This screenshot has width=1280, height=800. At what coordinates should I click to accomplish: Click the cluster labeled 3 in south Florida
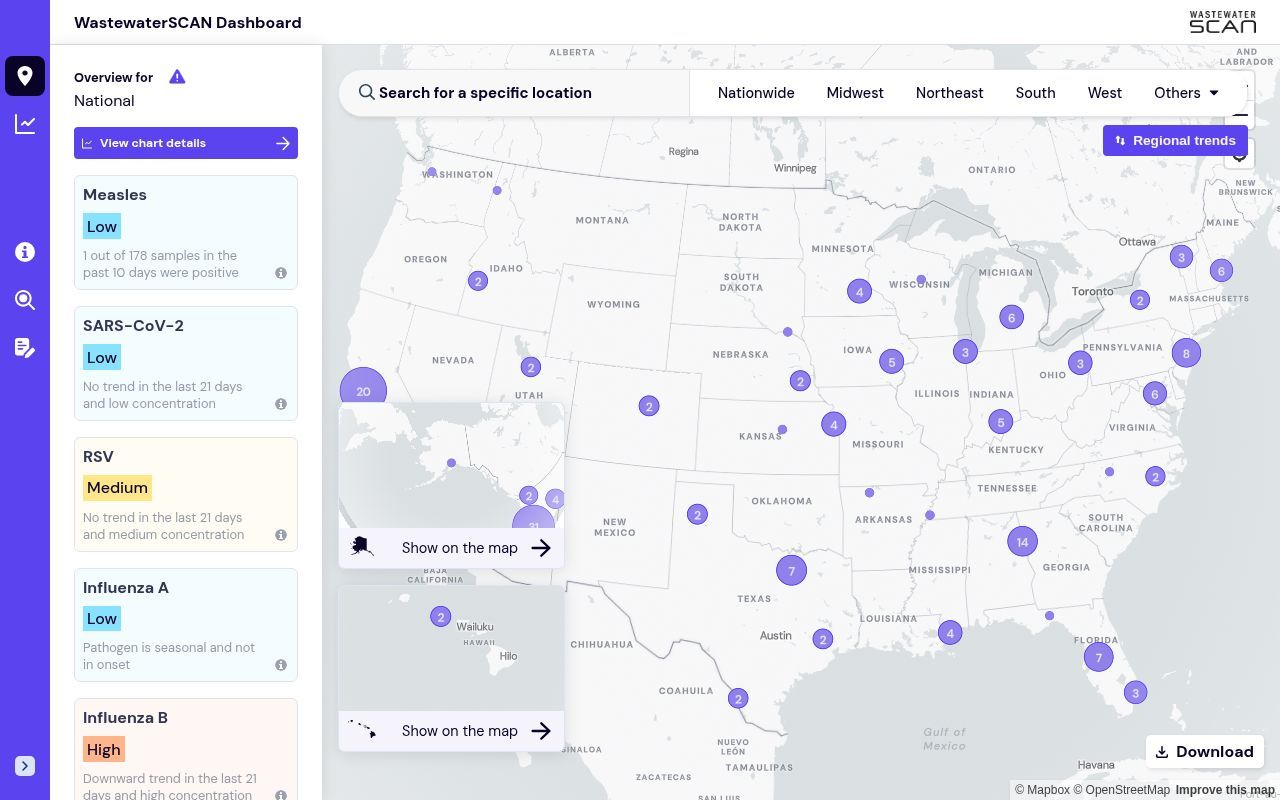pyautogui.click(x=1135, y=692)
